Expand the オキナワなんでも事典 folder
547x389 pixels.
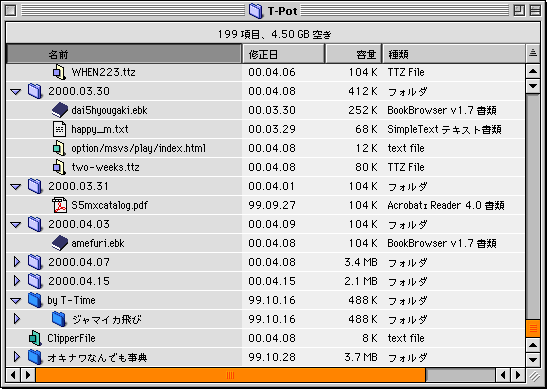(16, 357)
